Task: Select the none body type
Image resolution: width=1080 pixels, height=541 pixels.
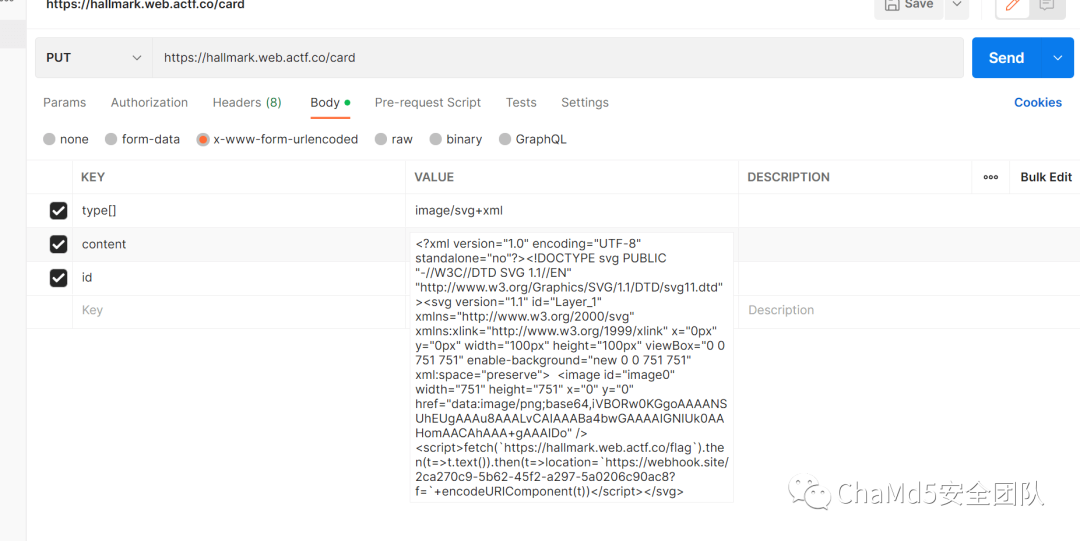Action: click(x=49, y=139)
